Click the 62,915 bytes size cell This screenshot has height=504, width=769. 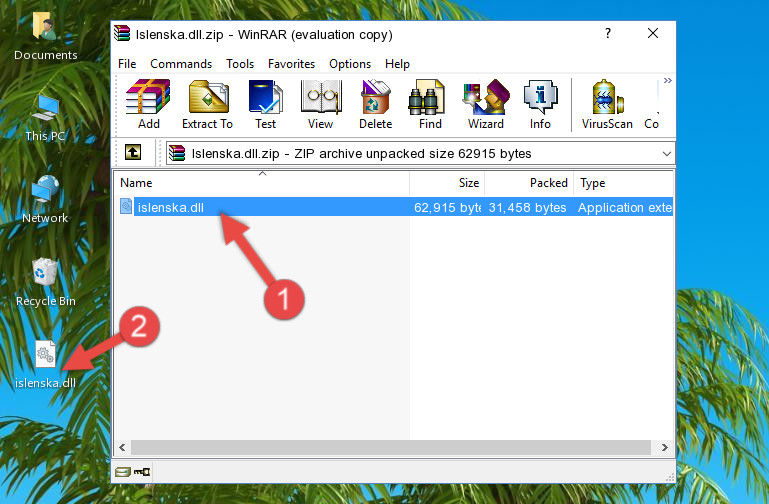(447, 207)
